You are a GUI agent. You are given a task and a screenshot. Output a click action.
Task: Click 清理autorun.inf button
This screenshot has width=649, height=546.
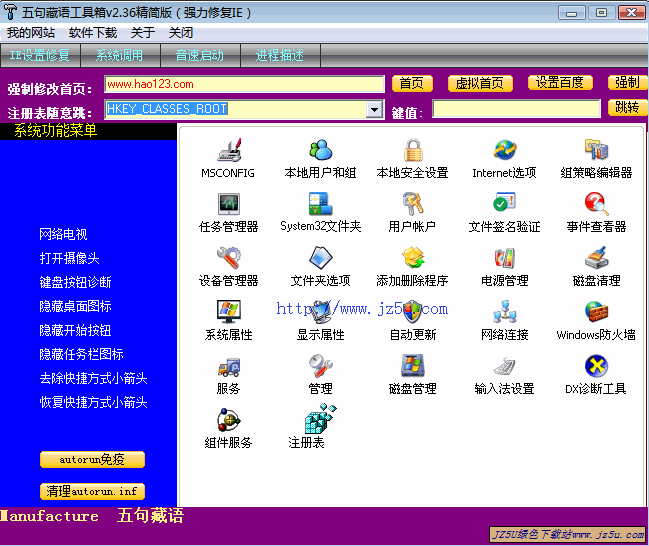click(92, 491)
